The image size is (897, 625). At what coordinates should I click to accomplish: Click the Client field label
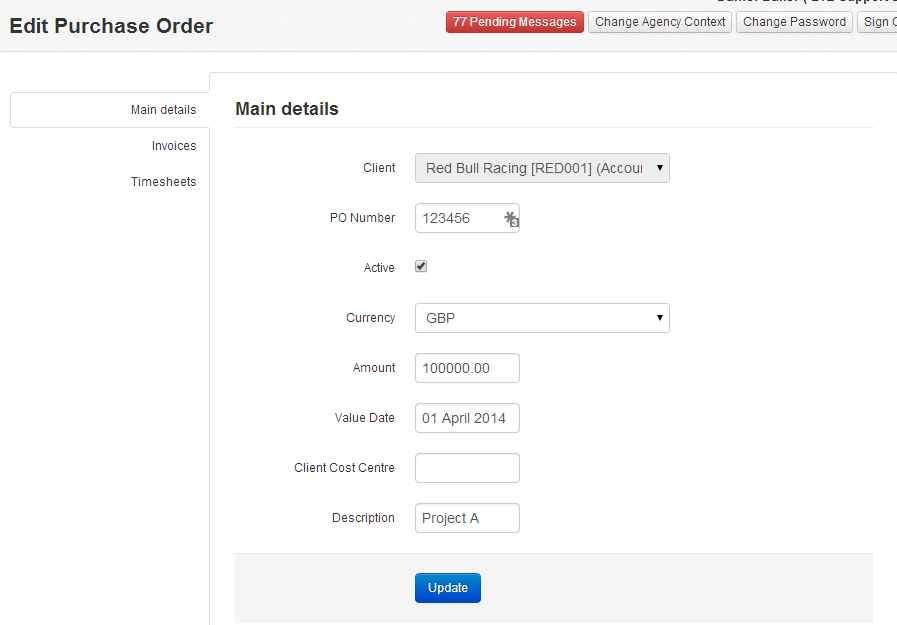pyautogui.click(x=379, y=168)
